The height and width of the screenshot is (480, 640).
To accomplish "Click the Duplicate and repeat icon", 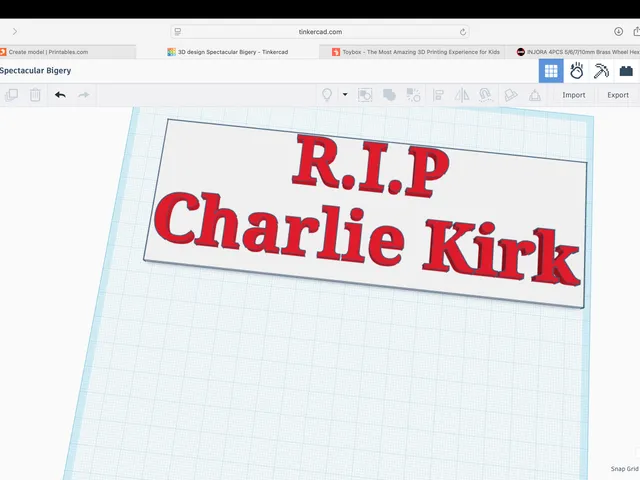I will tap(11, 95).
